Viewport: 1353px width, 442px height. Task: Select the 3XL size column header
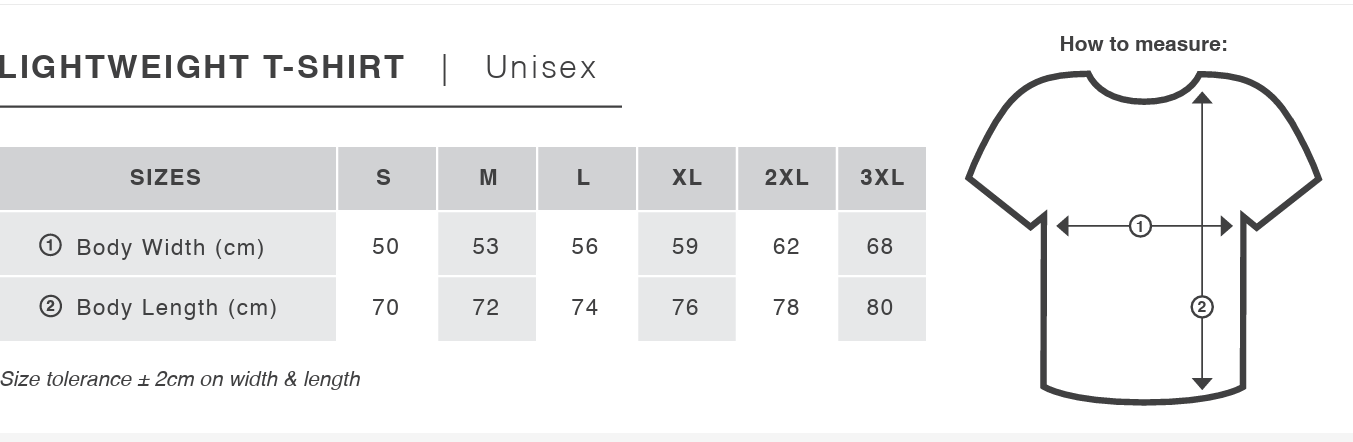click(x=882, y=178)
